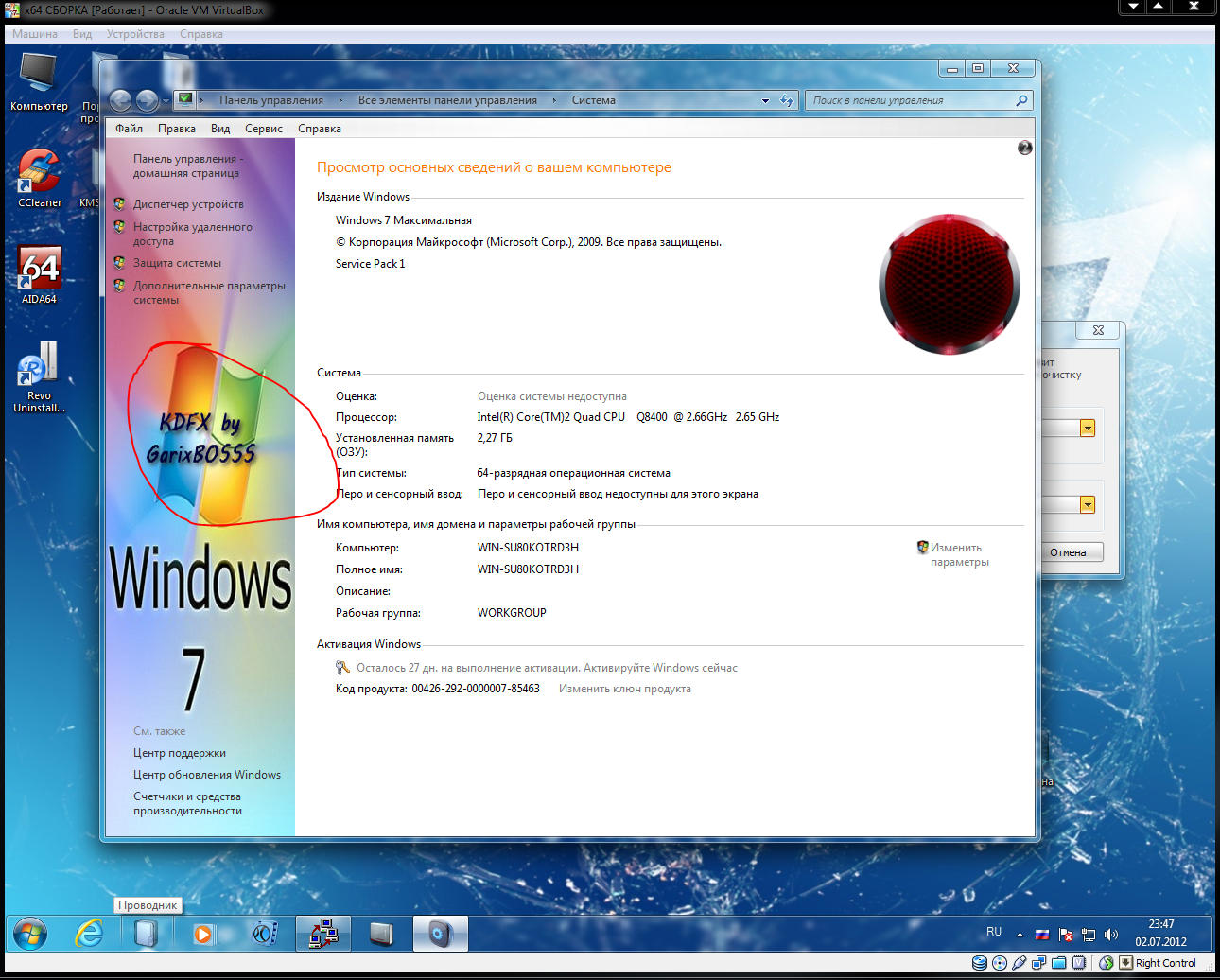Click the network tray icon
1220x980 pixels.
[1089, 935]
